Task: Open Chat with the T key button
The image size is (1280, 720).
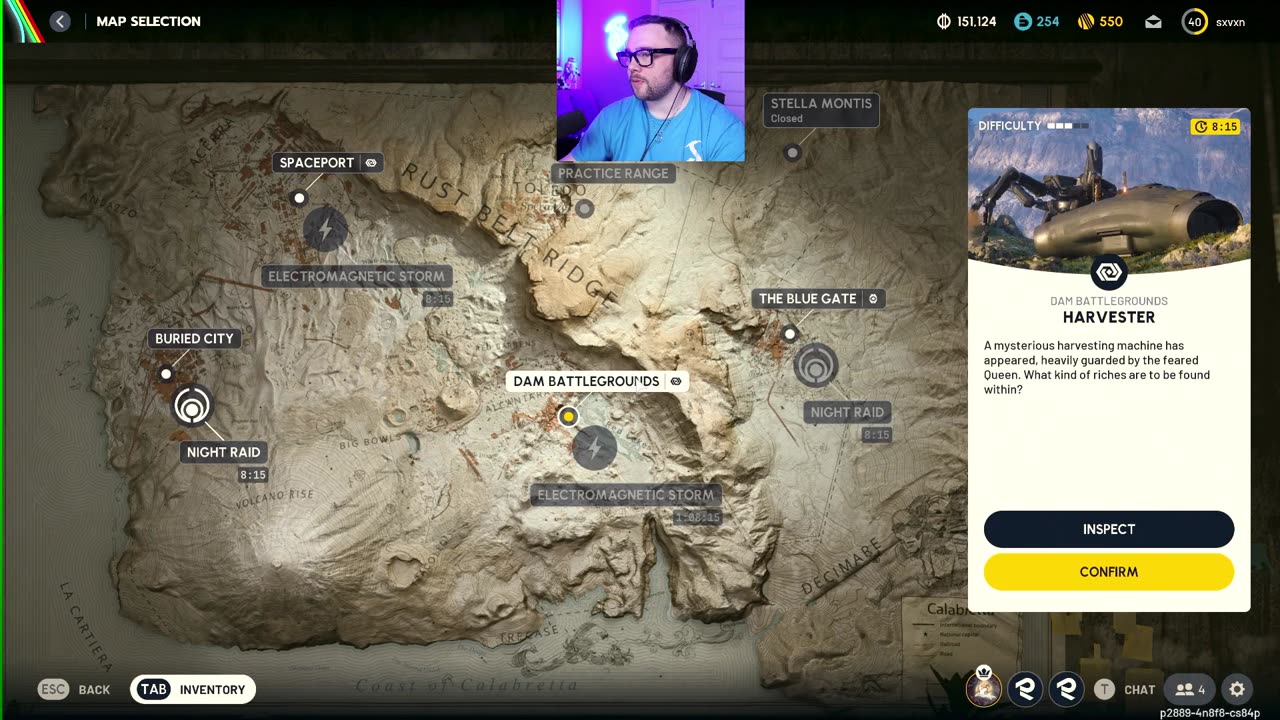Action: tap(1125, 689)
